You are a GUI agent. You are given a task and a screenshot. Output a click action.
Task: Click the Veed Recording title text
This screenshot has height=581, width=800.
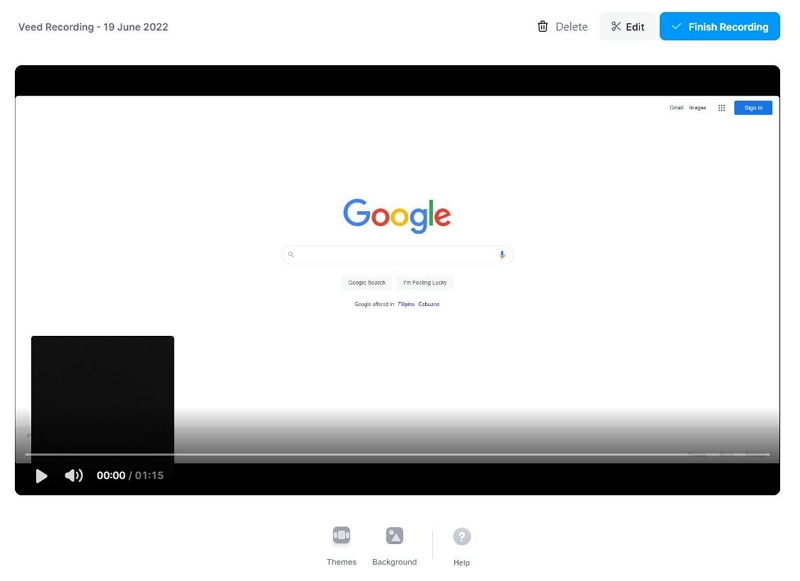pos(93,27)
